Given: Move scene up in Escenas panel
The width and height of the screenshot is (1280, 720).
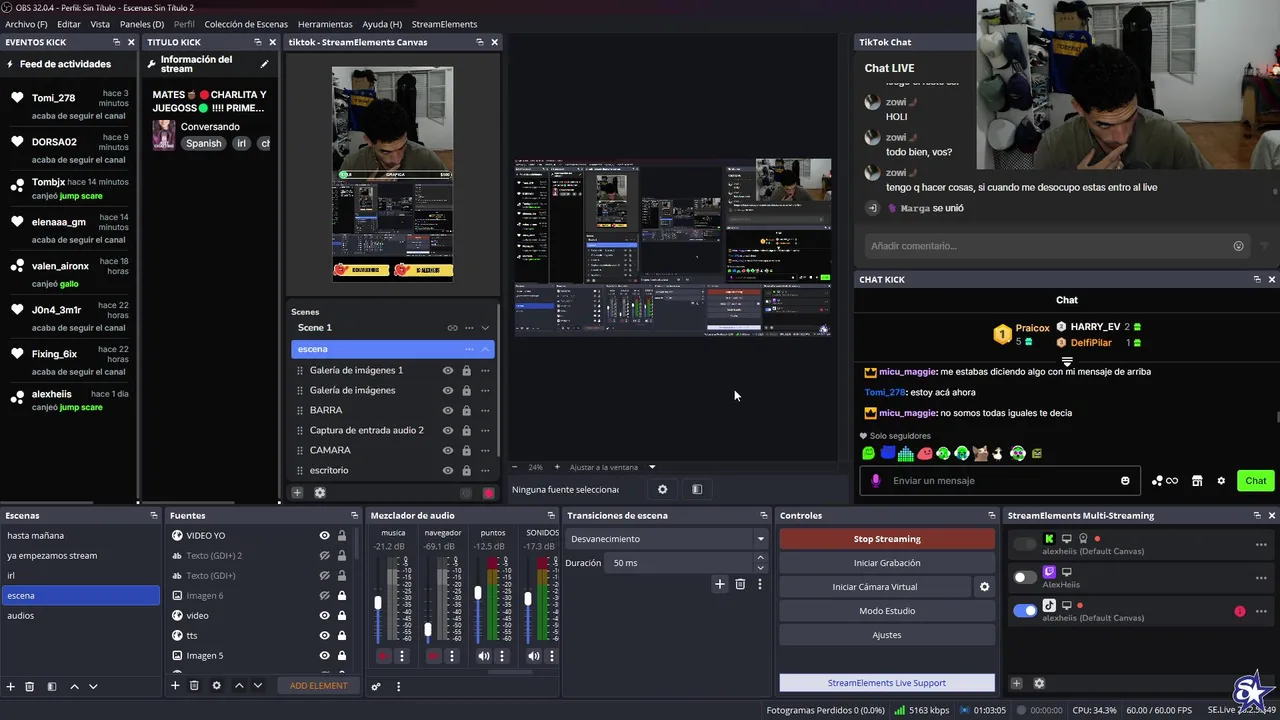Looking at the screenshot, I should click(74, 686).
